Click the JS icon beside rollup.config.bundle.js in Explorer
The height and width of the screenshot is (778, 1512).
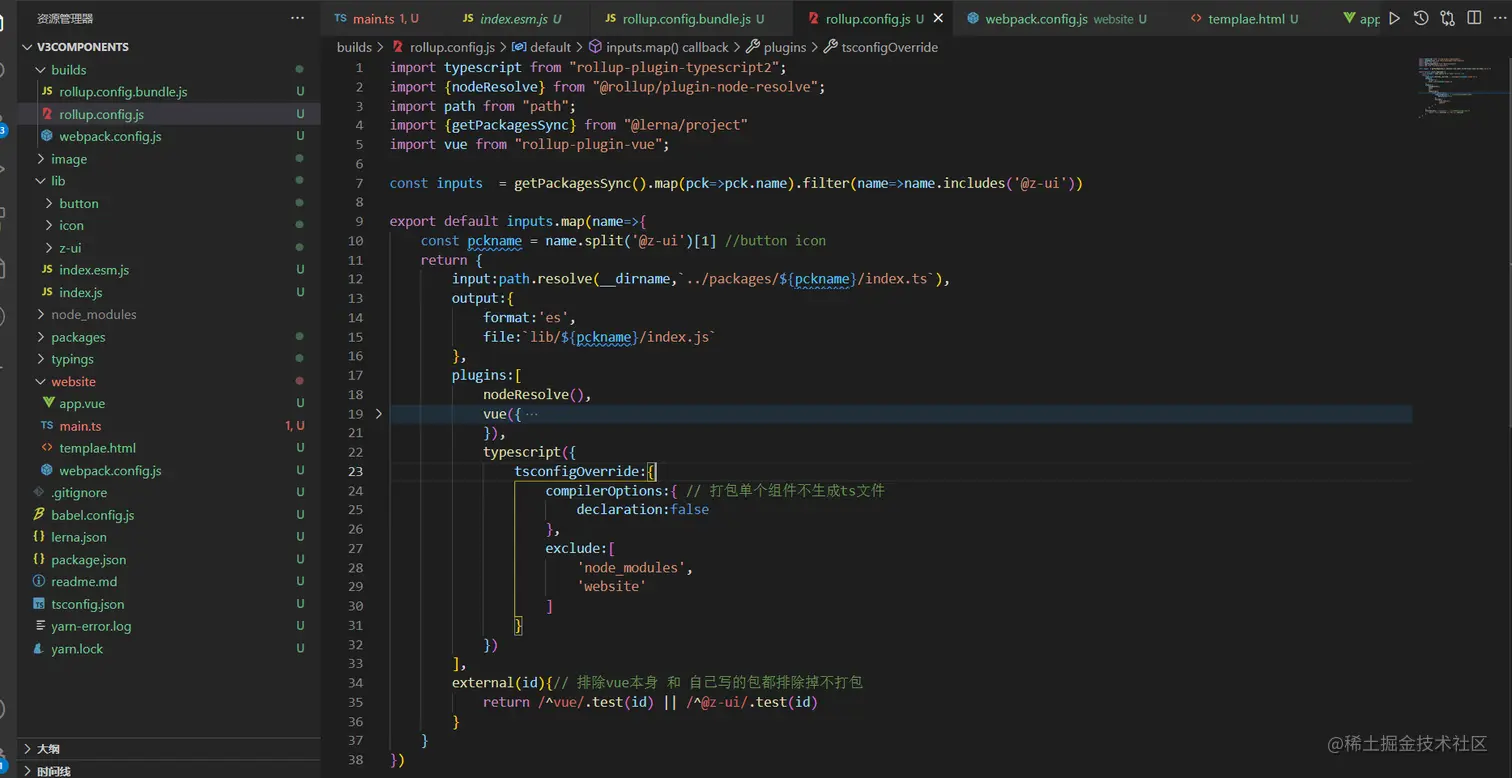tap(47, 92)
